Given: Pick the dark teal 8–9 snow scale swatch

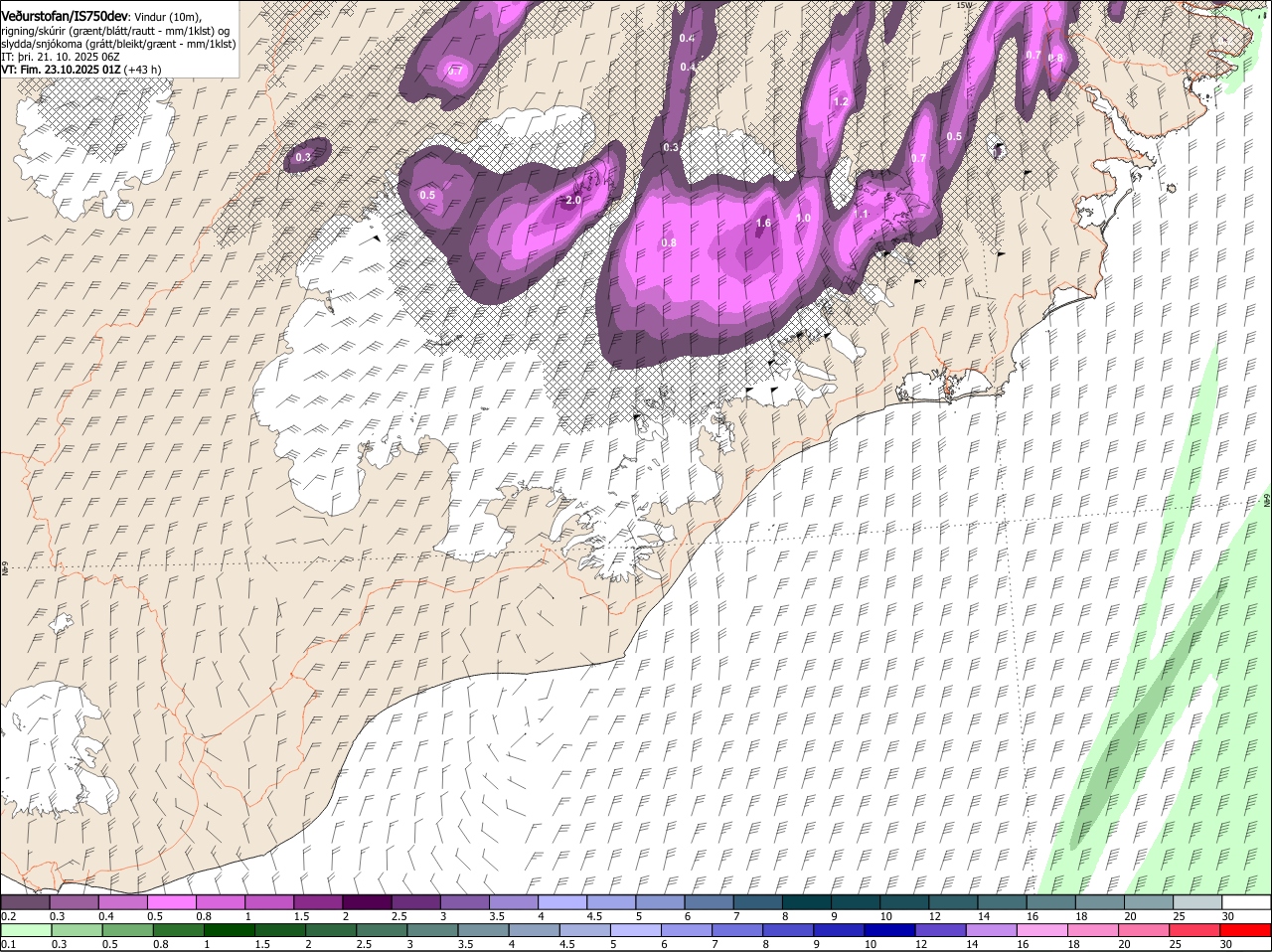Looking at the screenshot, I should click(x=807, y=902).
